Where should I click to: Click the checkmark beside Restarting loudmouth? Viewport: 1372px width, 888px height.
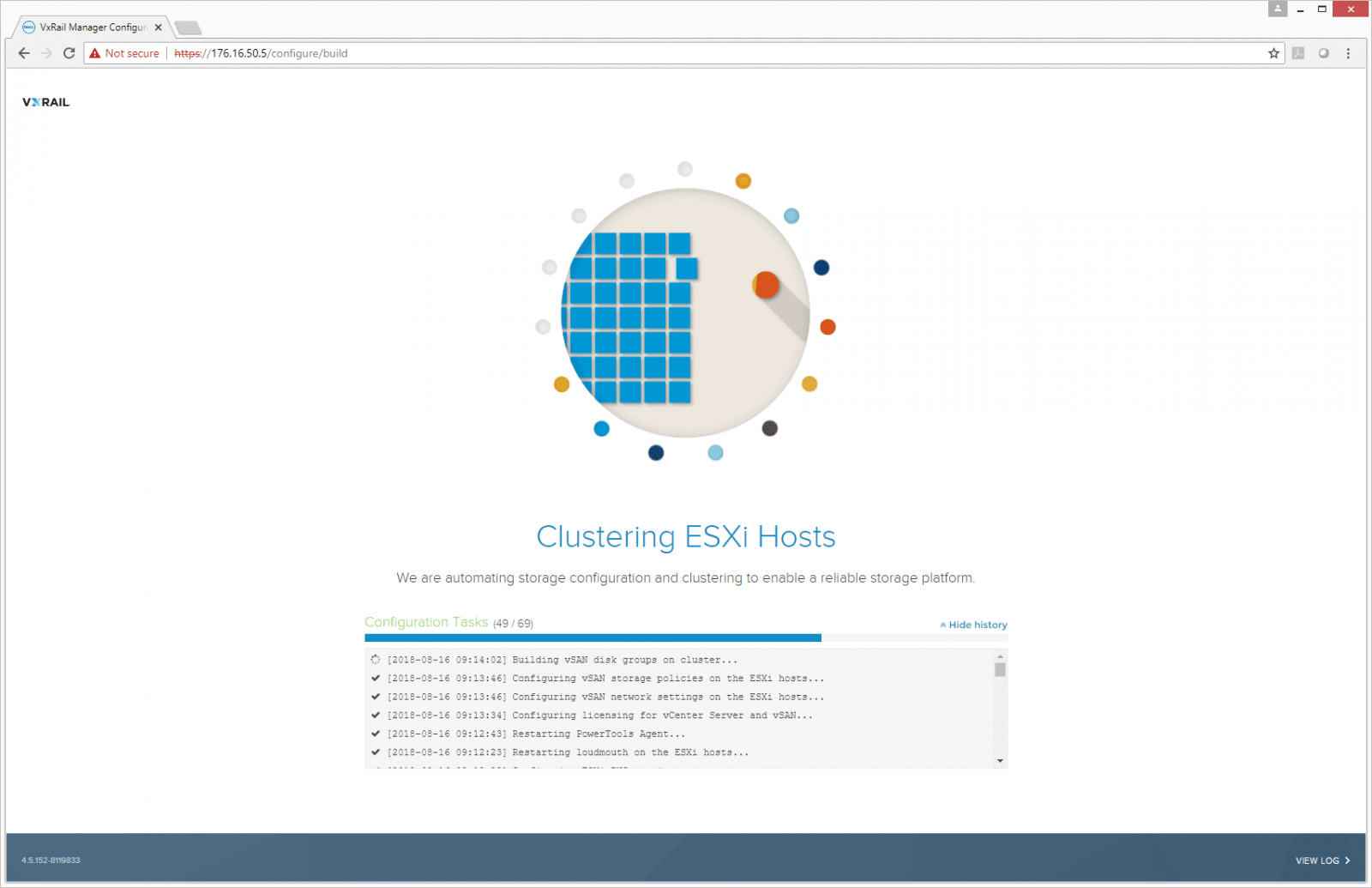pyautogui.click(x=376, y=752)
